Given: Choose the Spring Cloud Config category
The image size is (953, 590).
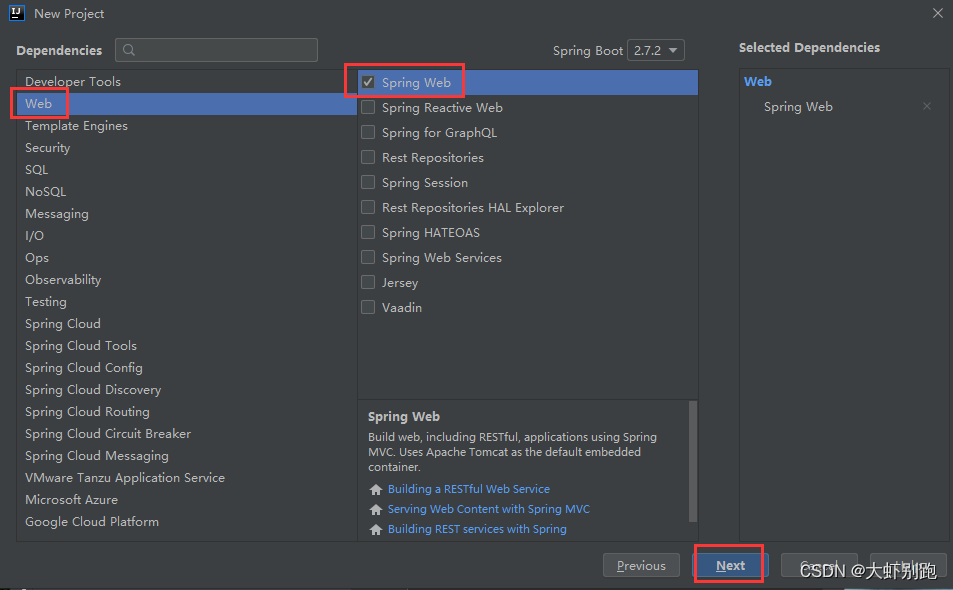Looking at the screenshot, I should [x=84, y=368].
